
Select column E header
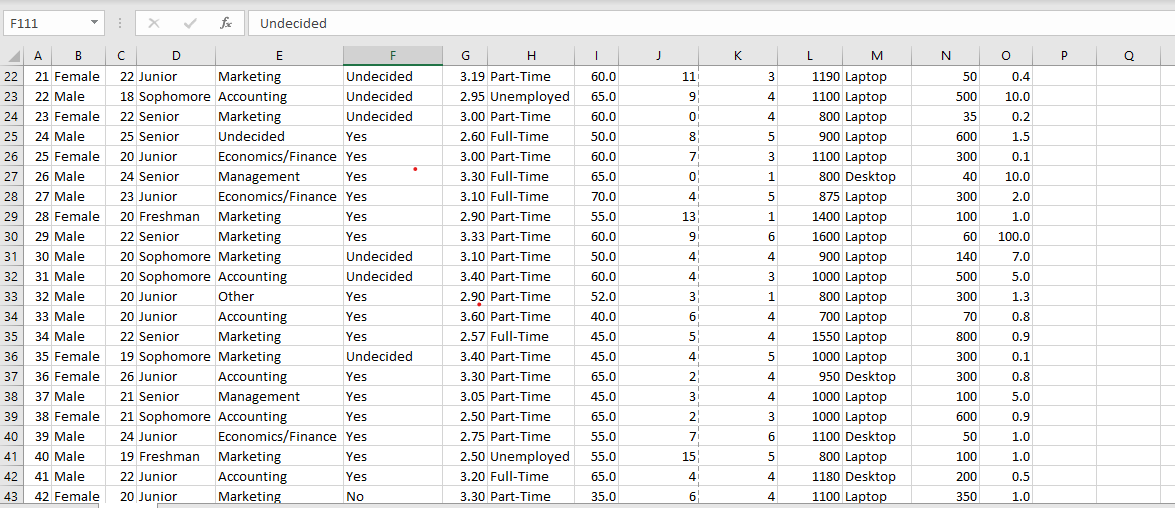point(280,55)
